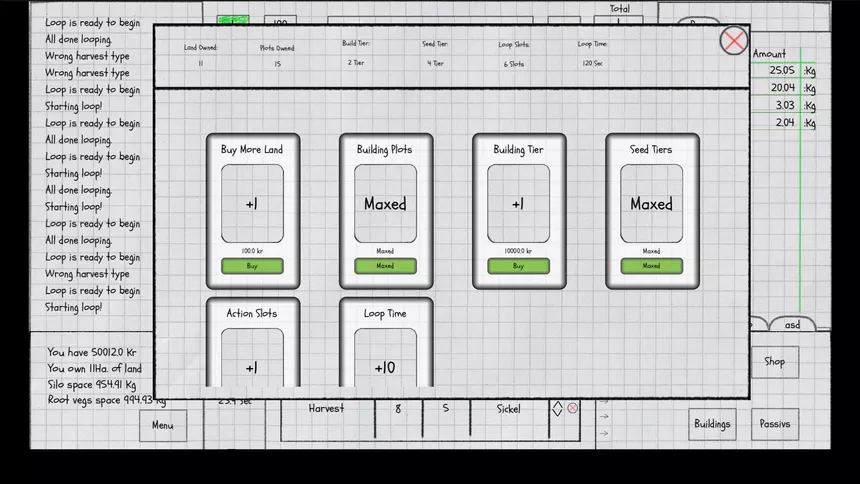860x484 pixels.
Task: Click the 120 Sec loop time value
Action: click(592, 63)
